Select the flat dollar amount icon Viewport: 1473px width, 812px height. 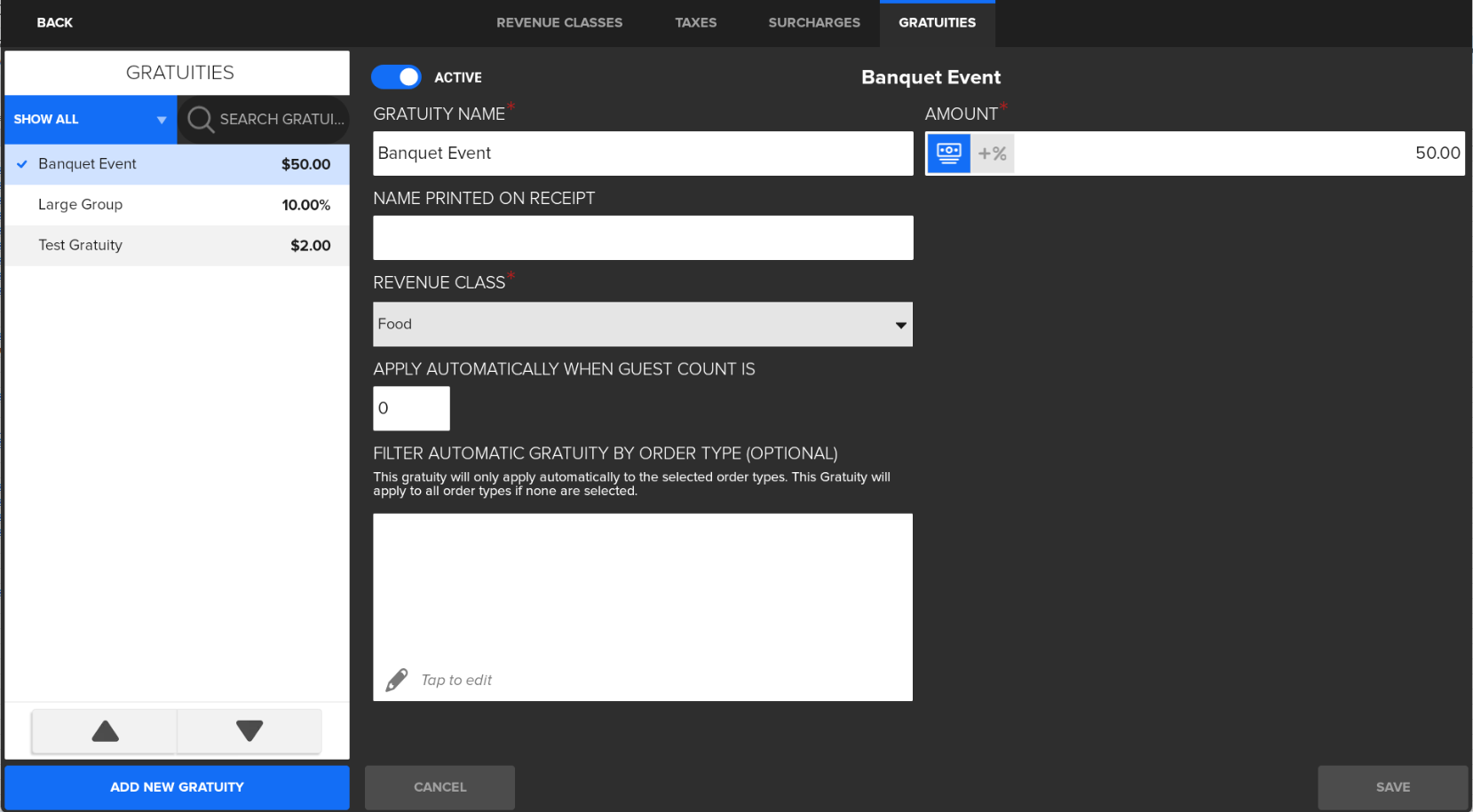tap(948, 154)
